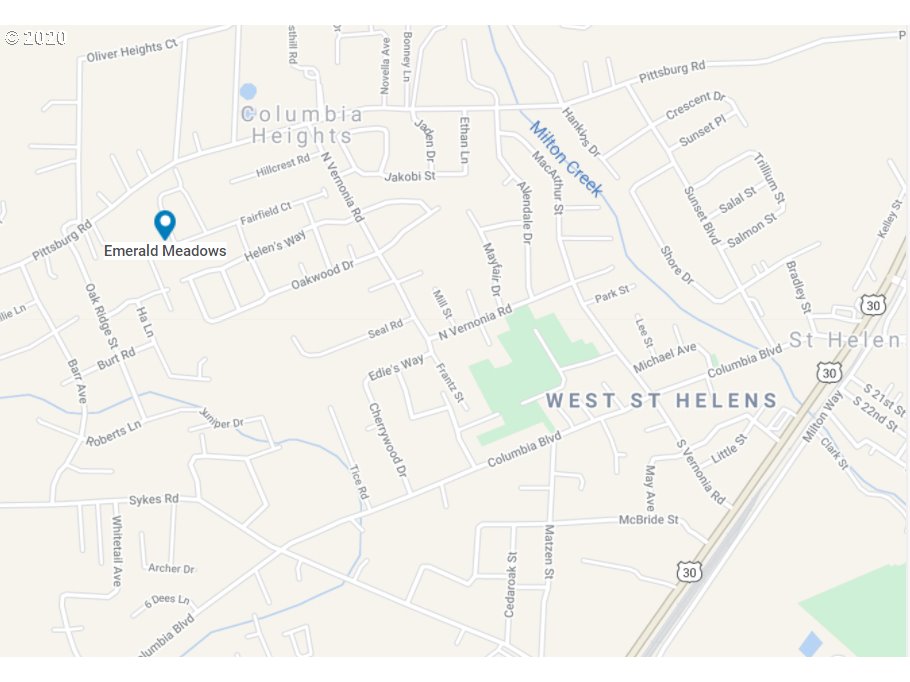
Task: Click the blue Emerald Meadows location pin
Action: (165, 225)
